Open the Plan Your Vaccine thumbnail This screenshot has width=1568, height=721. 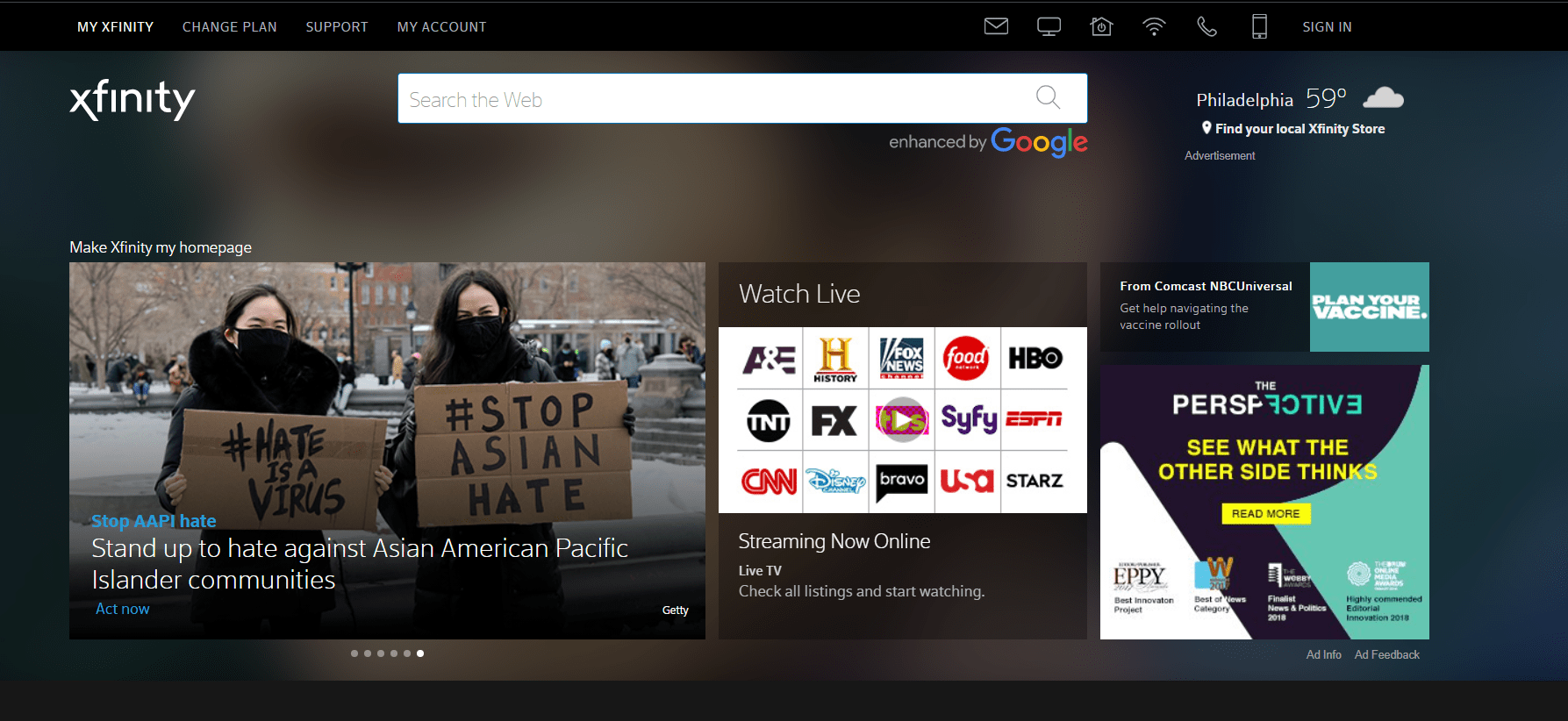pos(1369,307)
